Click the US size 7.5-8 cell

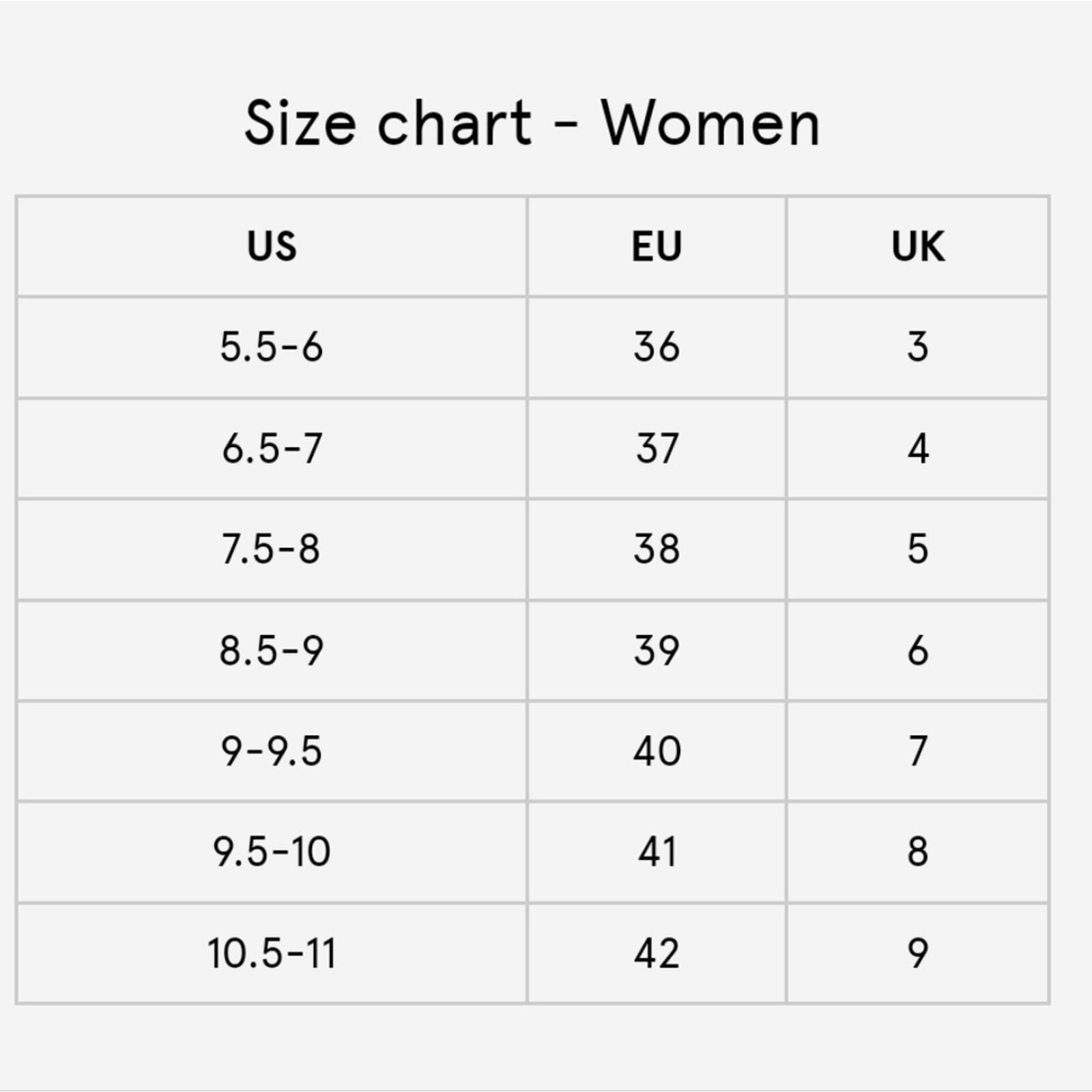click(272, 549)
